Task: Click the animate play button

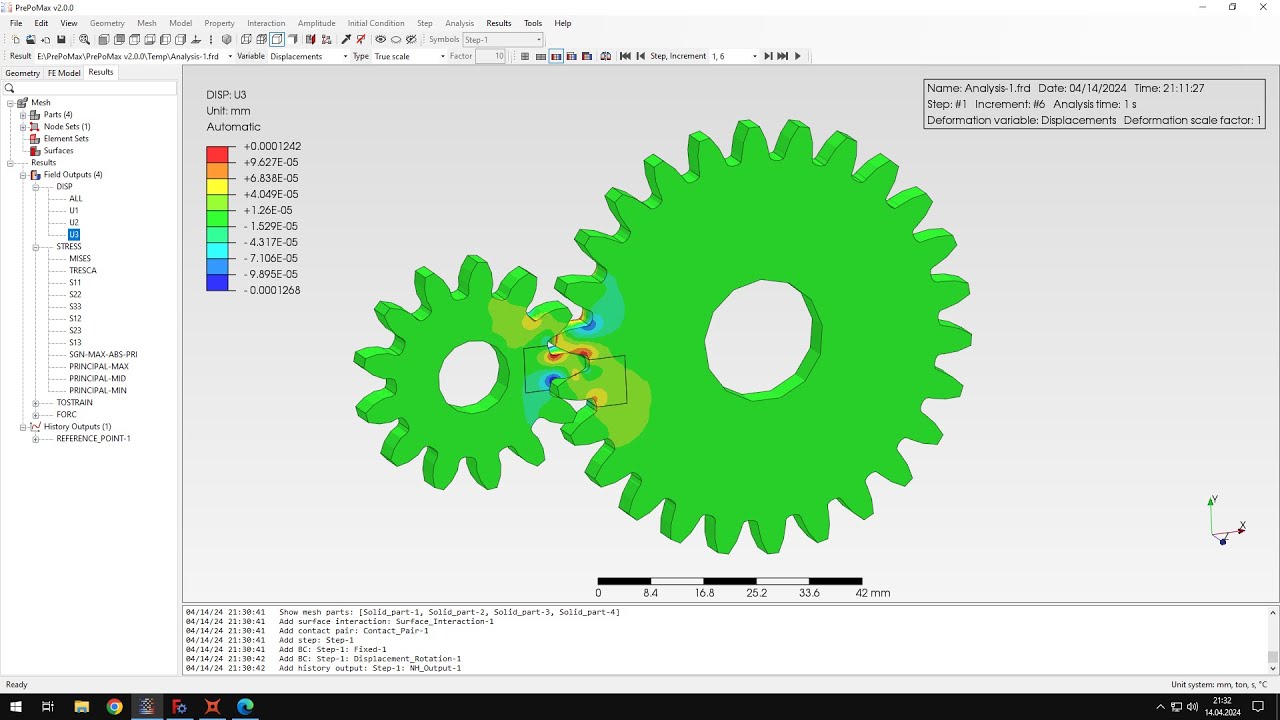Action: click(798, 56)
